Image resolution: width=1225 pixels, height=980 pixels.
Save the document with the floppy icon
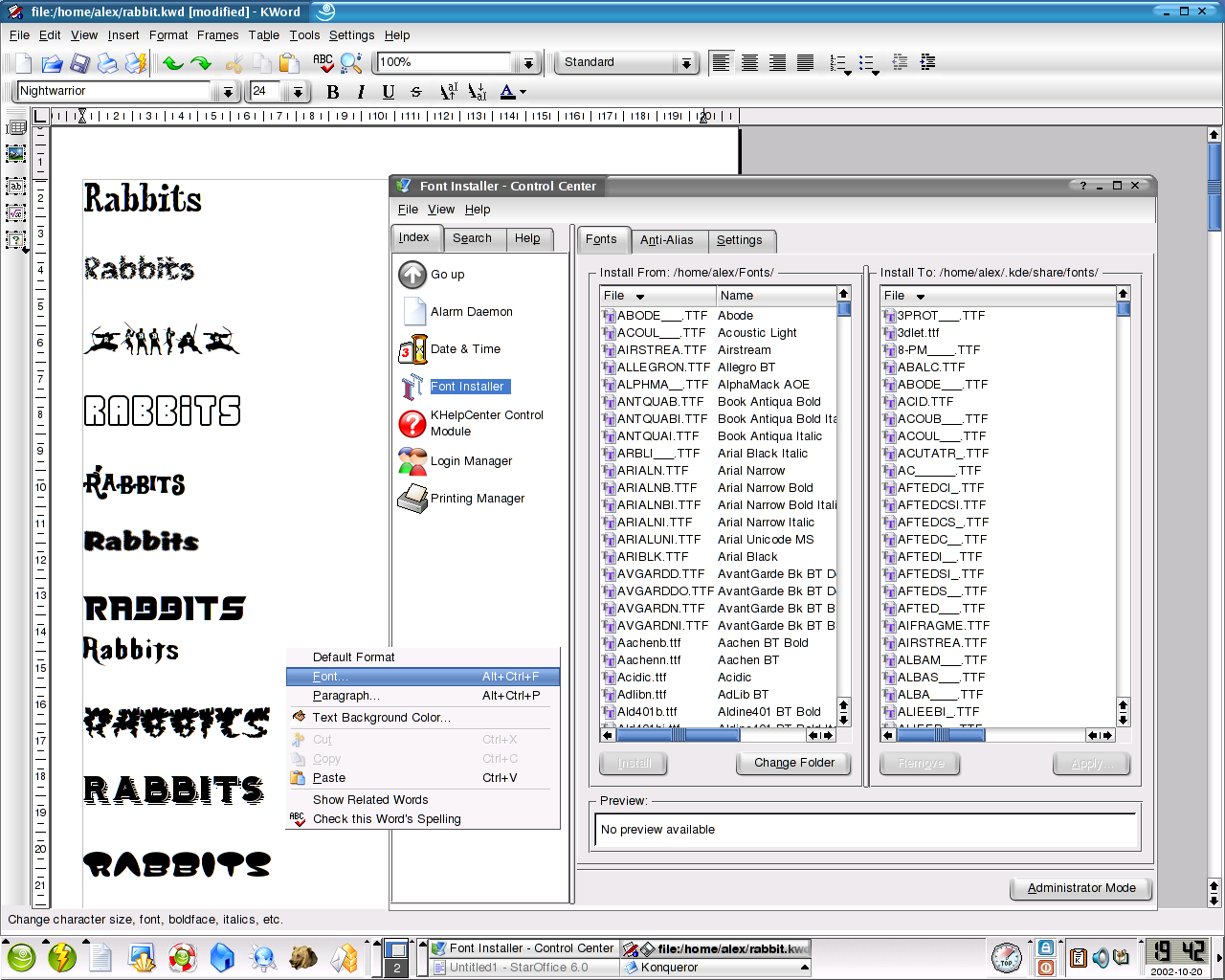point(80,63)
